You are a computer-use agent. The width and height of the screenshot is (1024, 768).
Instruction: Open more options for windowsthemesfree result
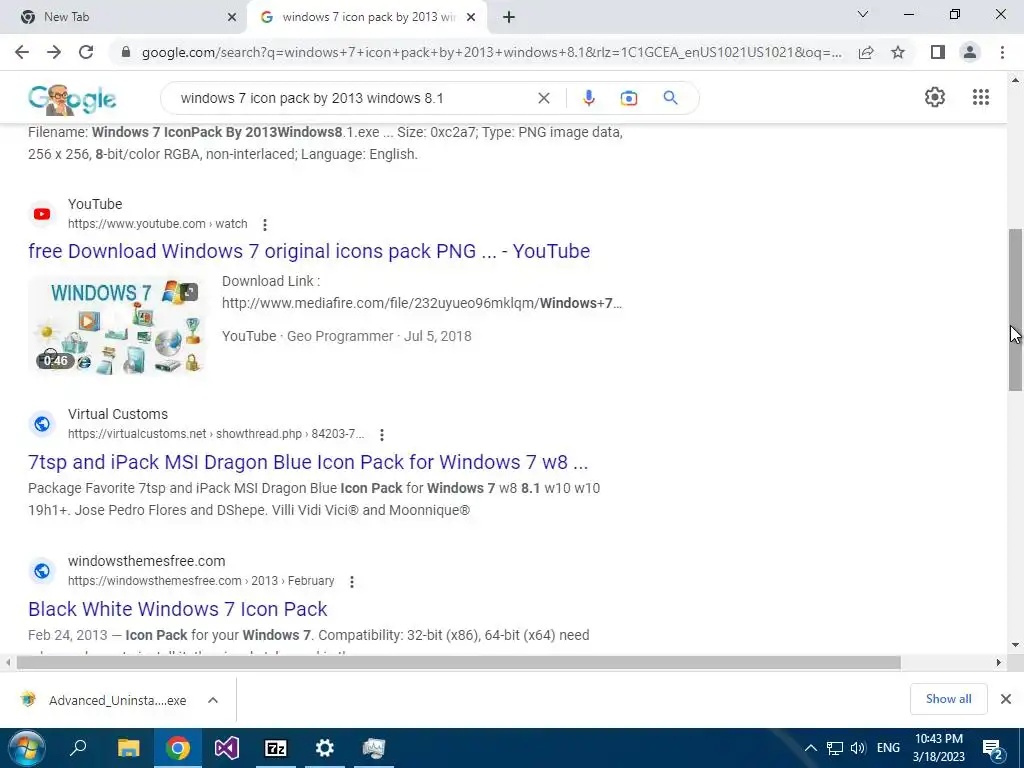(351, 581)
